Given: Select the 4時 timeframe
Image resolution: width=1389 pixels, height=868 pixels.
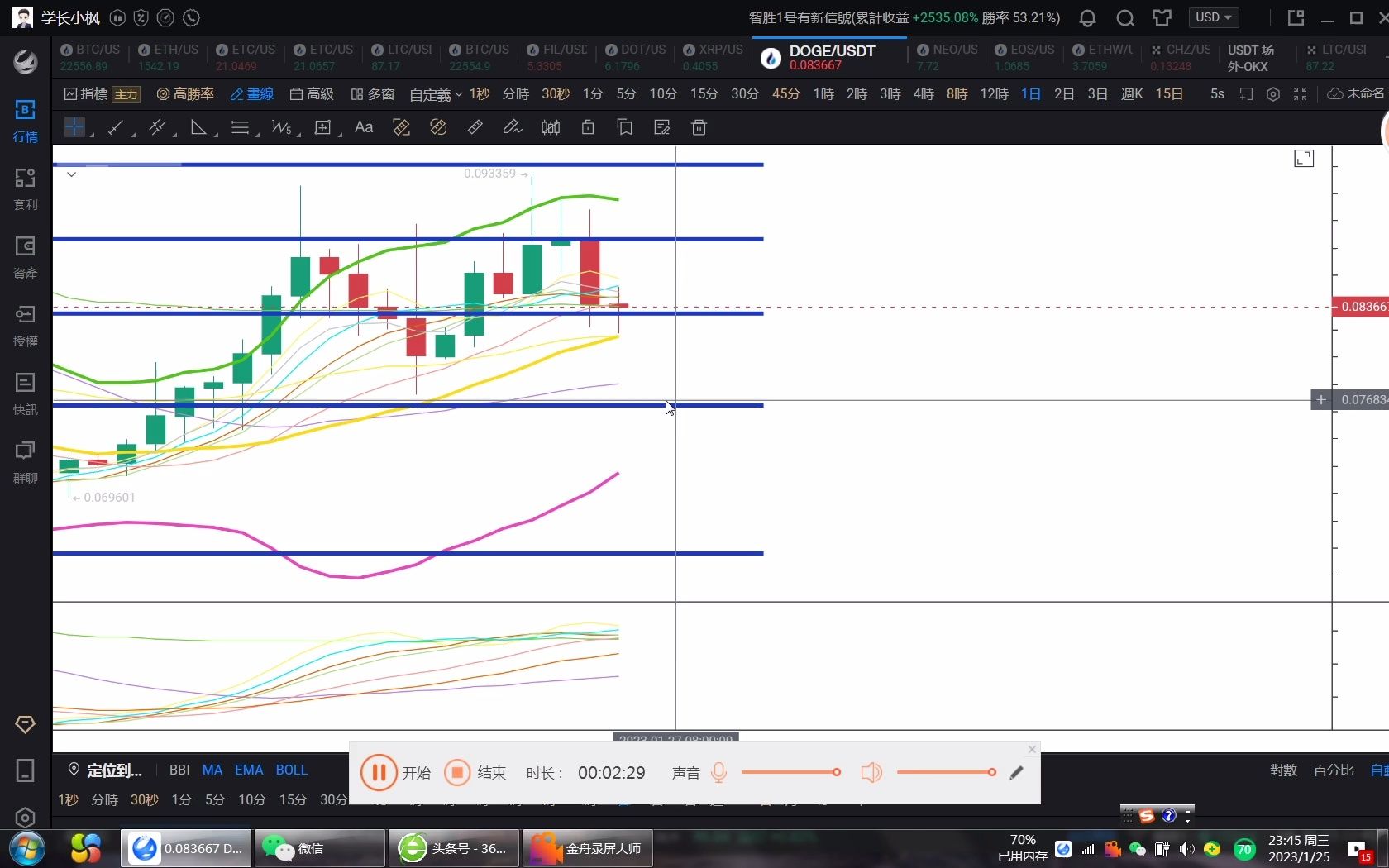Looking at the screenshot, I should (x=924, y=94).
